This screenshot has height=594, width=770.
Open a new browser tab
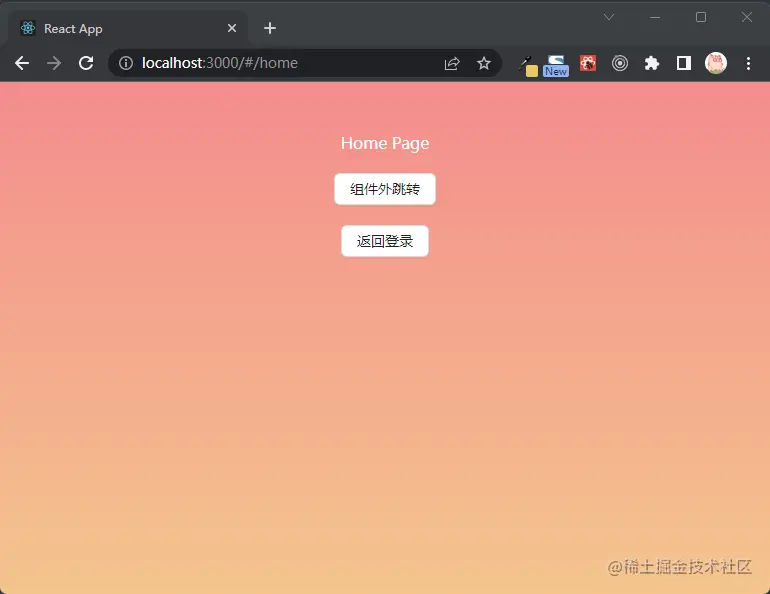point(270,28)
